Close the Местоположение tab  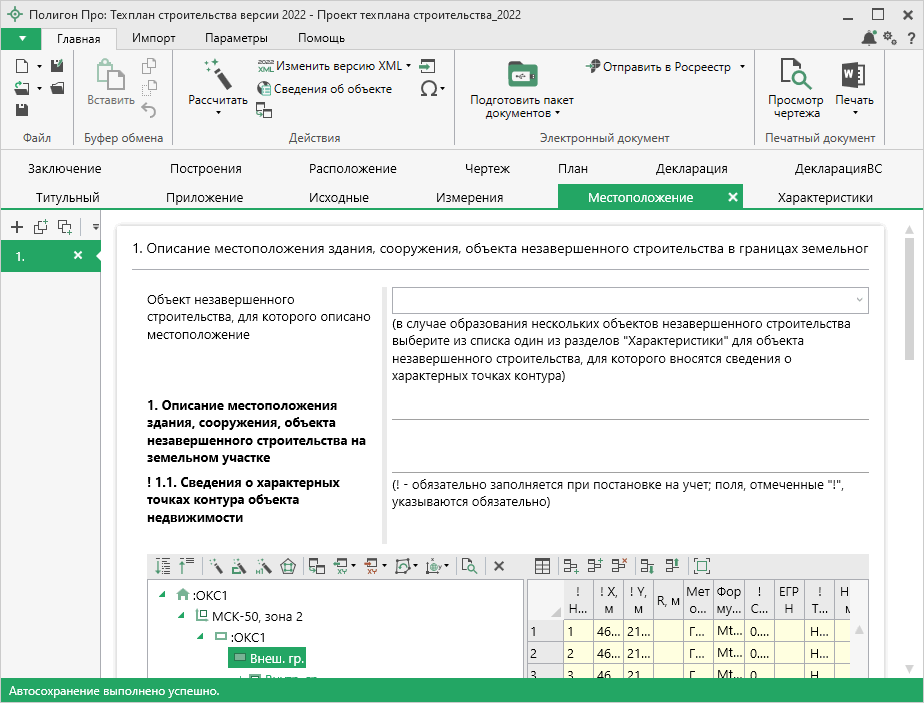tap(732, 197)
